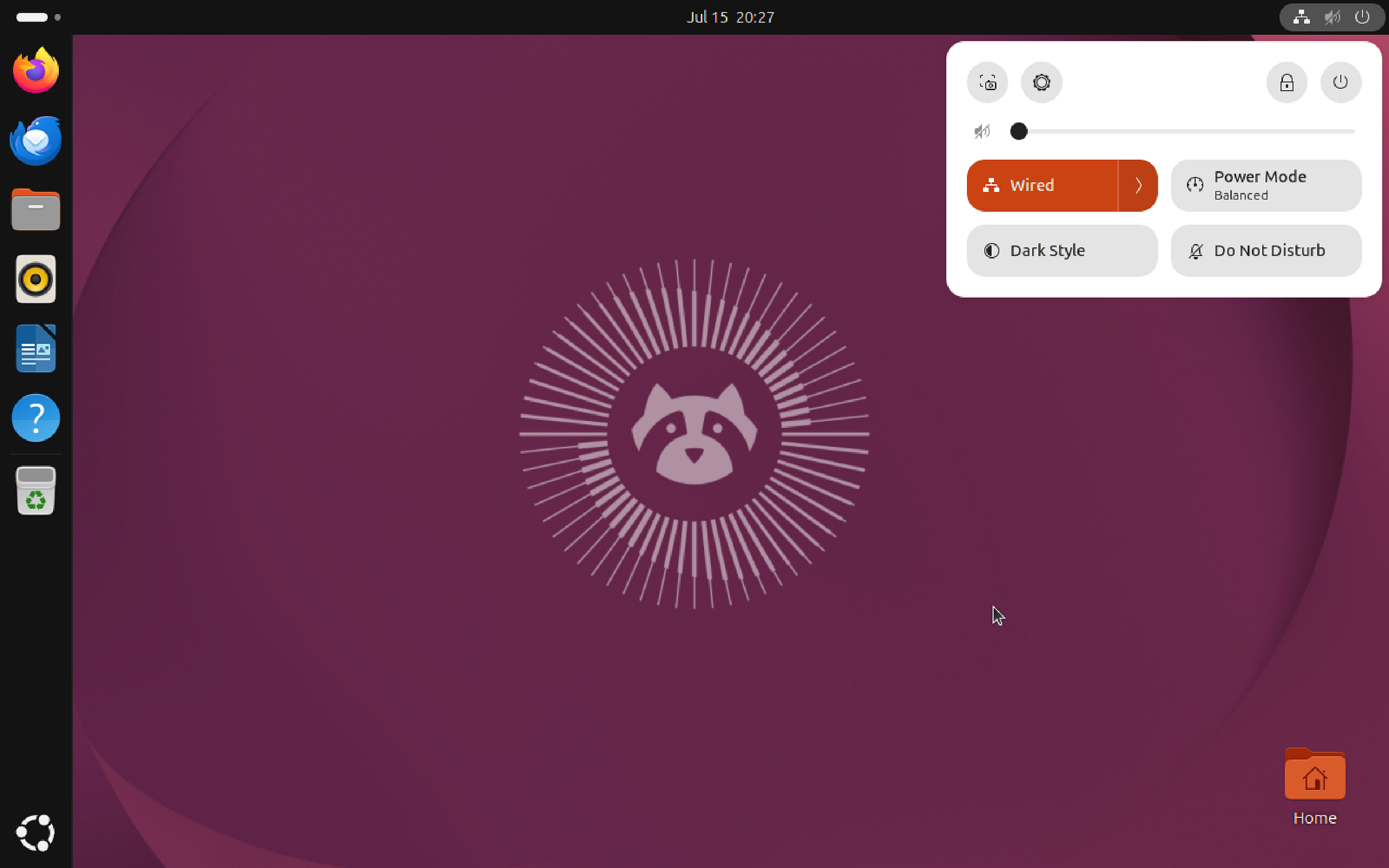1389x868 pixels.
Task: Open the calendar from clock Jul 15 20:27
Action: pos(730,17)
